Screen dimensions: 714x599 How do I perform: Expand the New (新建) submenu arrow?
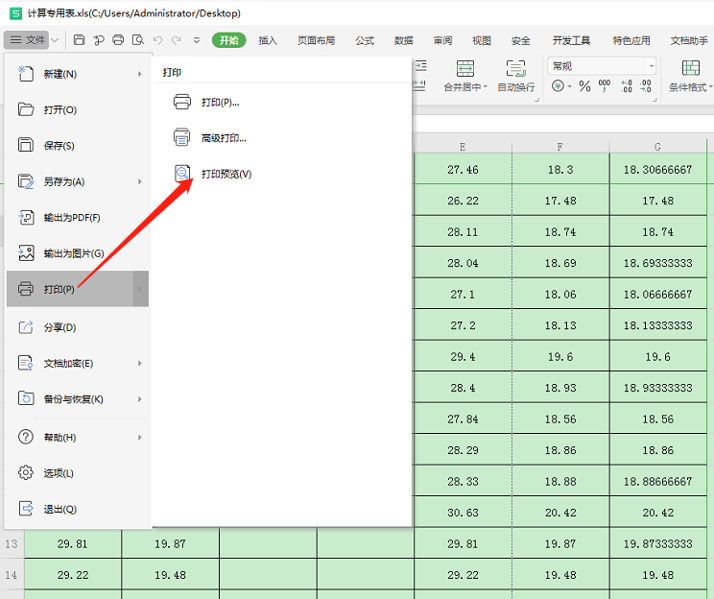(x=139, y=74)
